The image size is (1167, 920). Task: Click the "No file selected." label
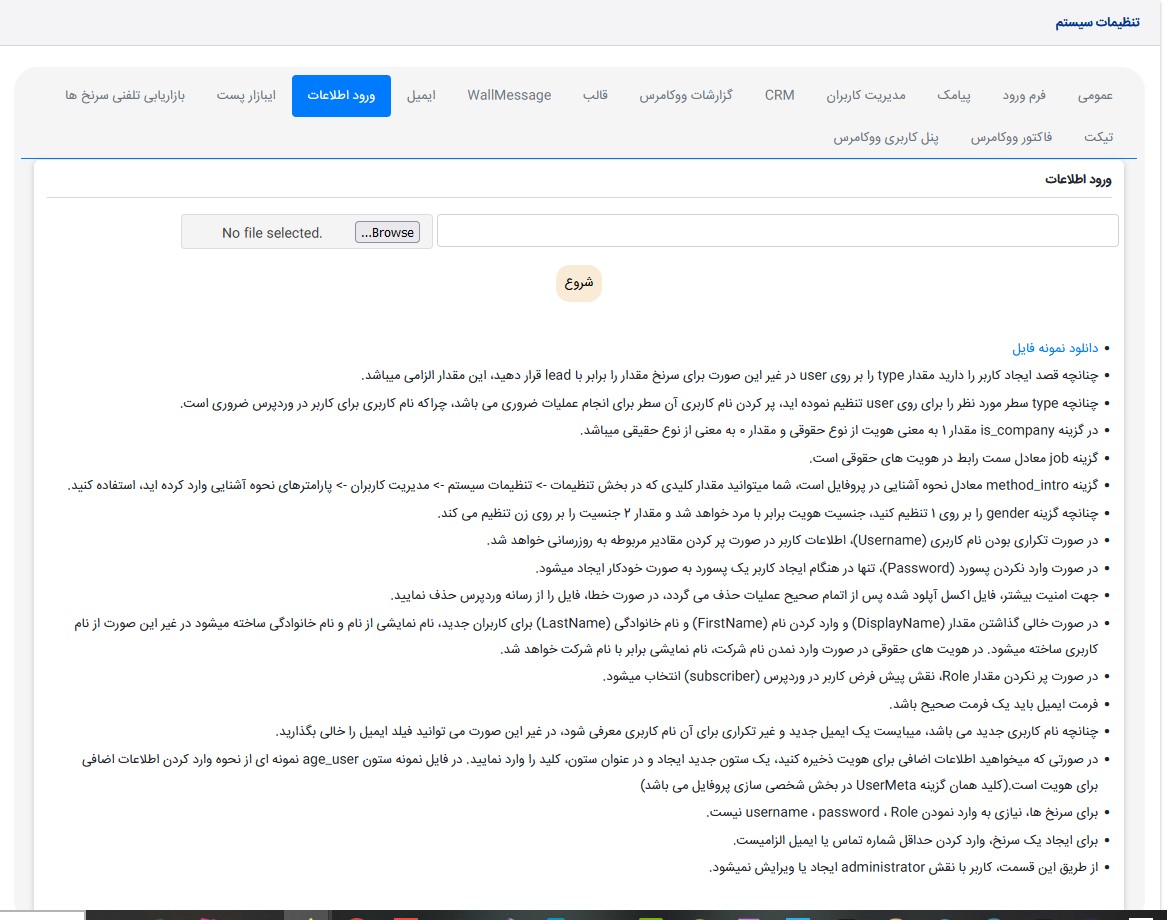click(x=272, y=233)
